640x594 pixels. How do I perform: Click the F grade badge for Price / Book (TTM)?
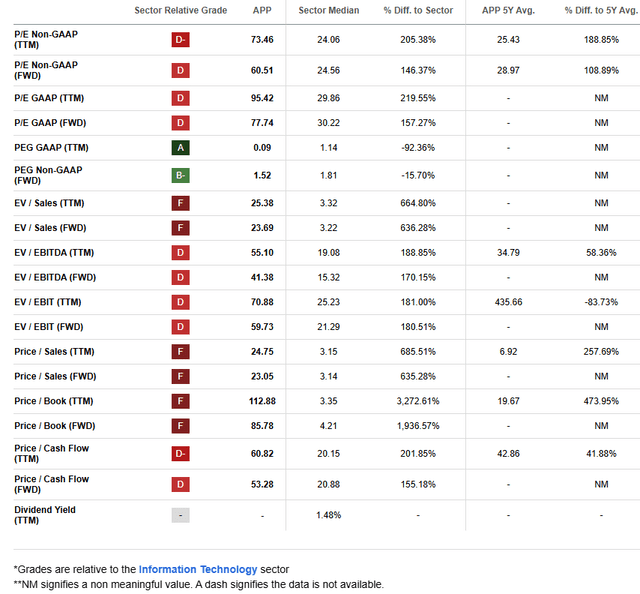point(180,401)
